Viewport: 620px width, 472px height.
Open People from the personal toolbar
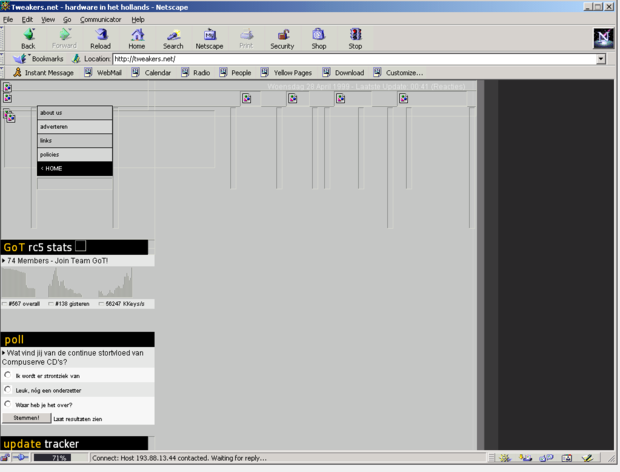click(x=235, y=73)
